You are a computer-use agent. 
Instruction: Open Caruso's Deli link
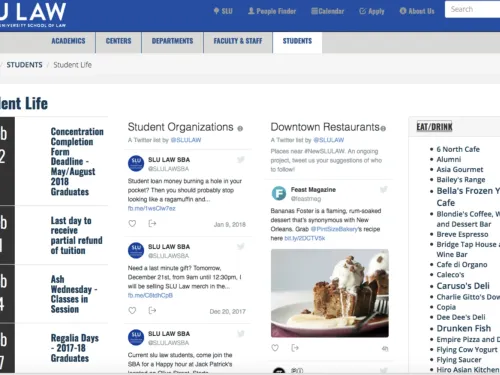pos(463,286)
